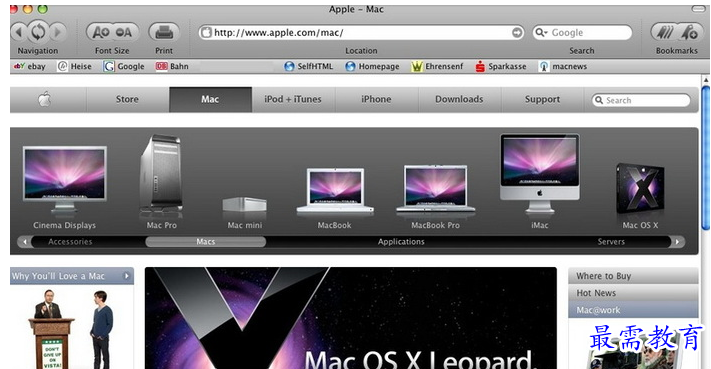The width and height of the screenshot is (711, 369).
Task: Click the right arrow of the product scroller
Action: 677,242
